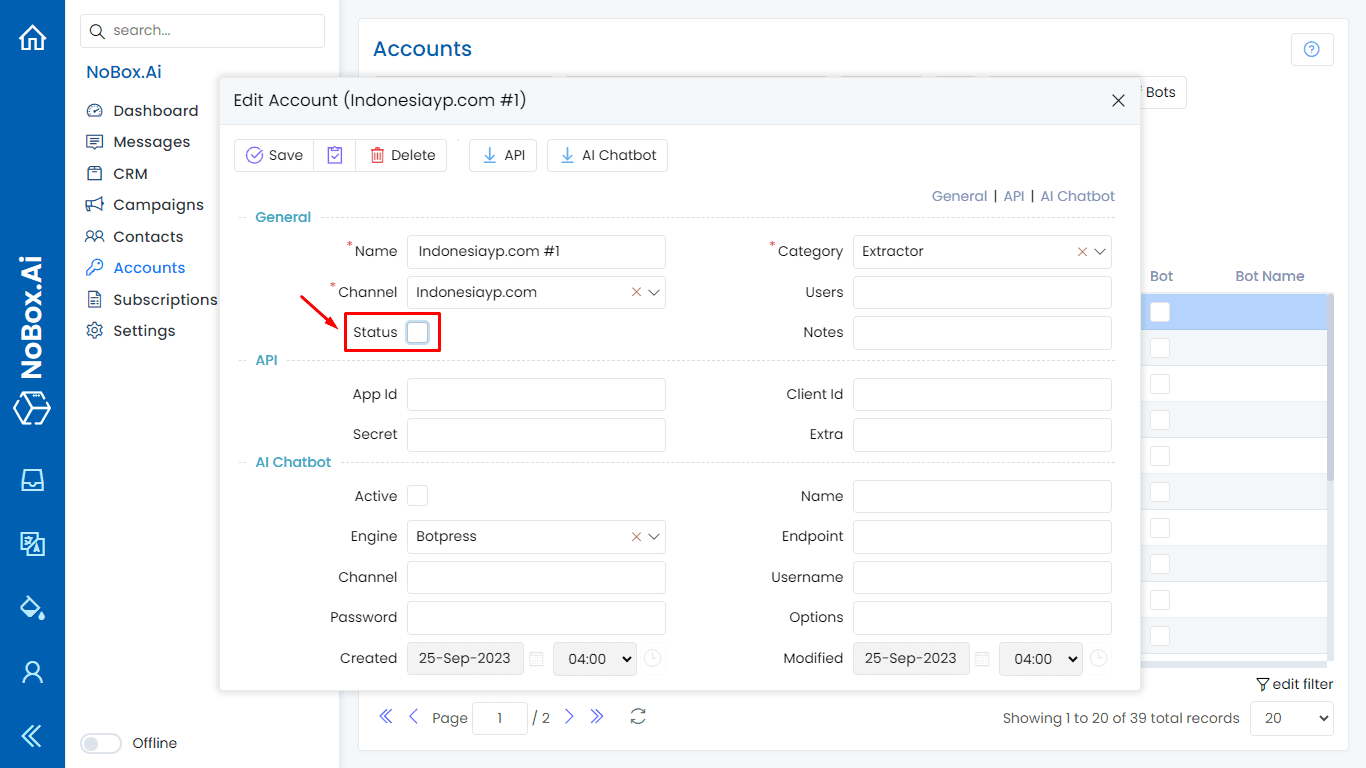Open the inbox tray icon
1366x768 pixels.
coord(32,480)
